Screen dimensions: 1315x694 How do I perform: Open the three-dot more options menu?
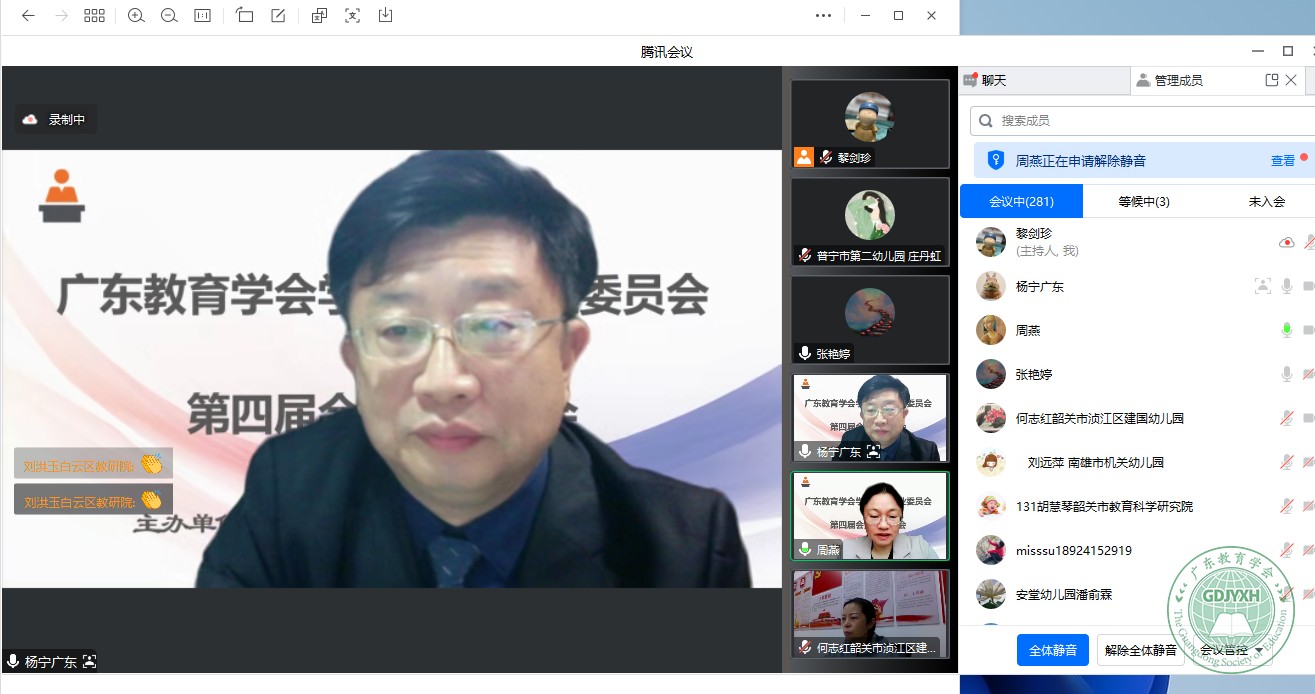click(823, 16)
